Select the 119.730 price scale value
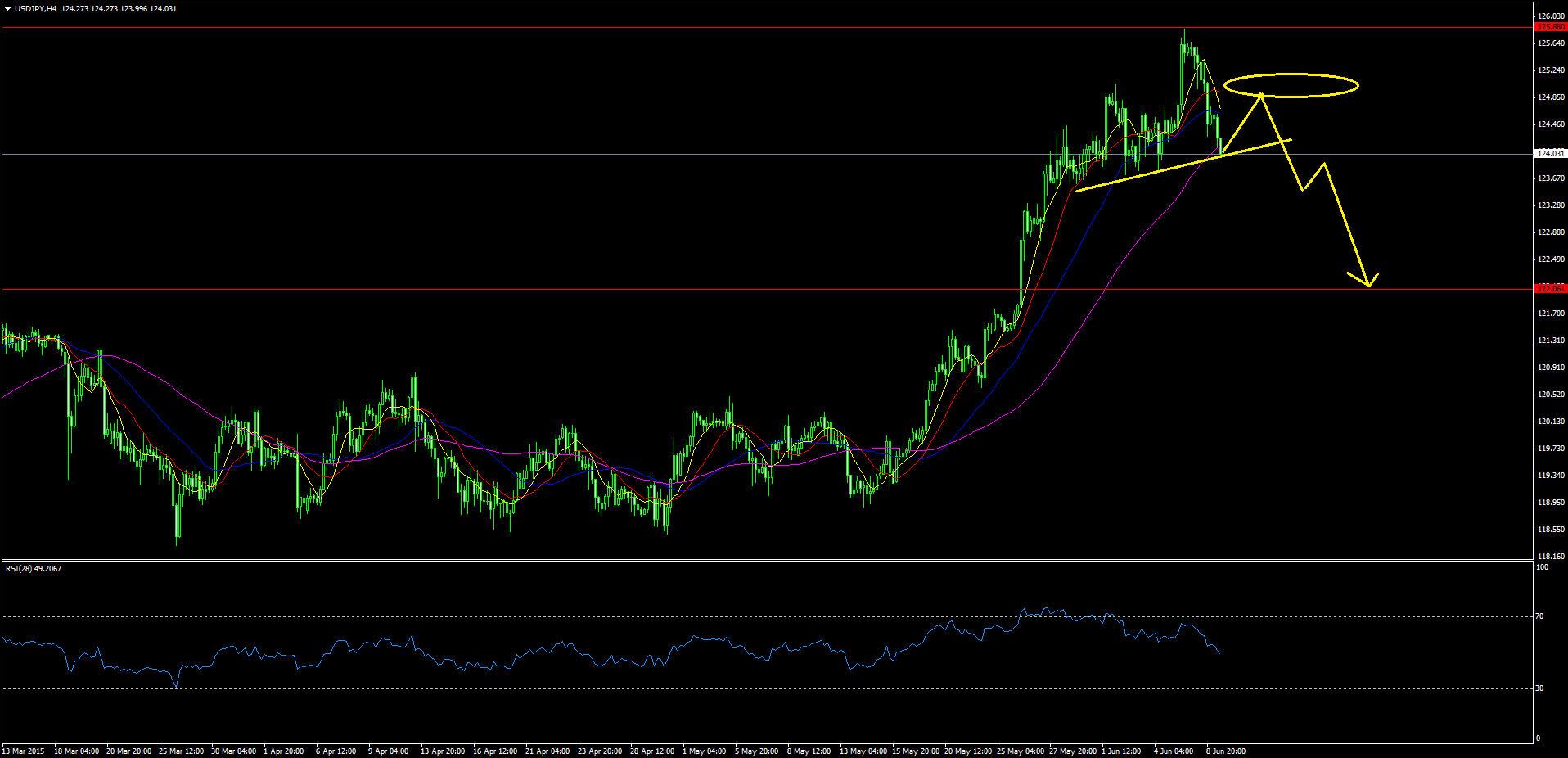Viewport: 1568px width, 758px height. pos(1552,449)
